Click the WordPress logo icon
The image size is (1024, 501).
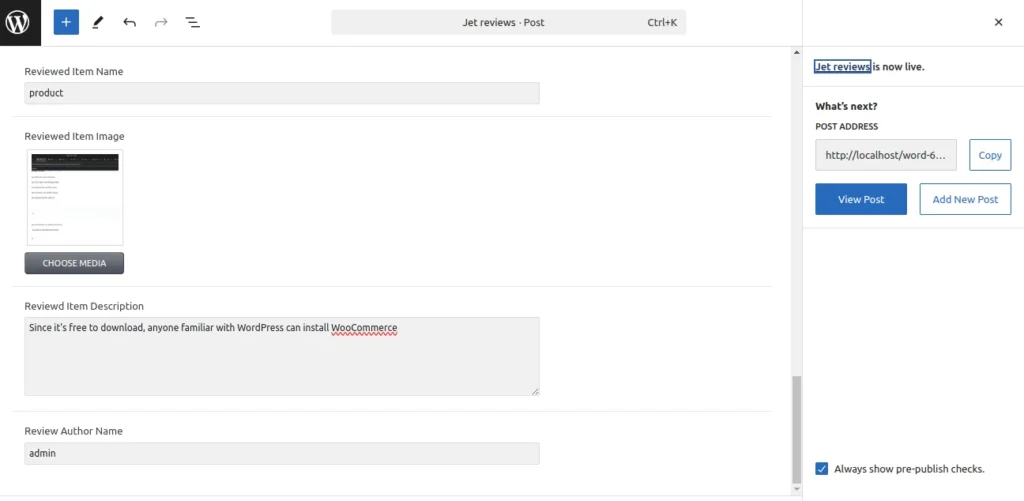pyautogui.click(x=20, y=22)
